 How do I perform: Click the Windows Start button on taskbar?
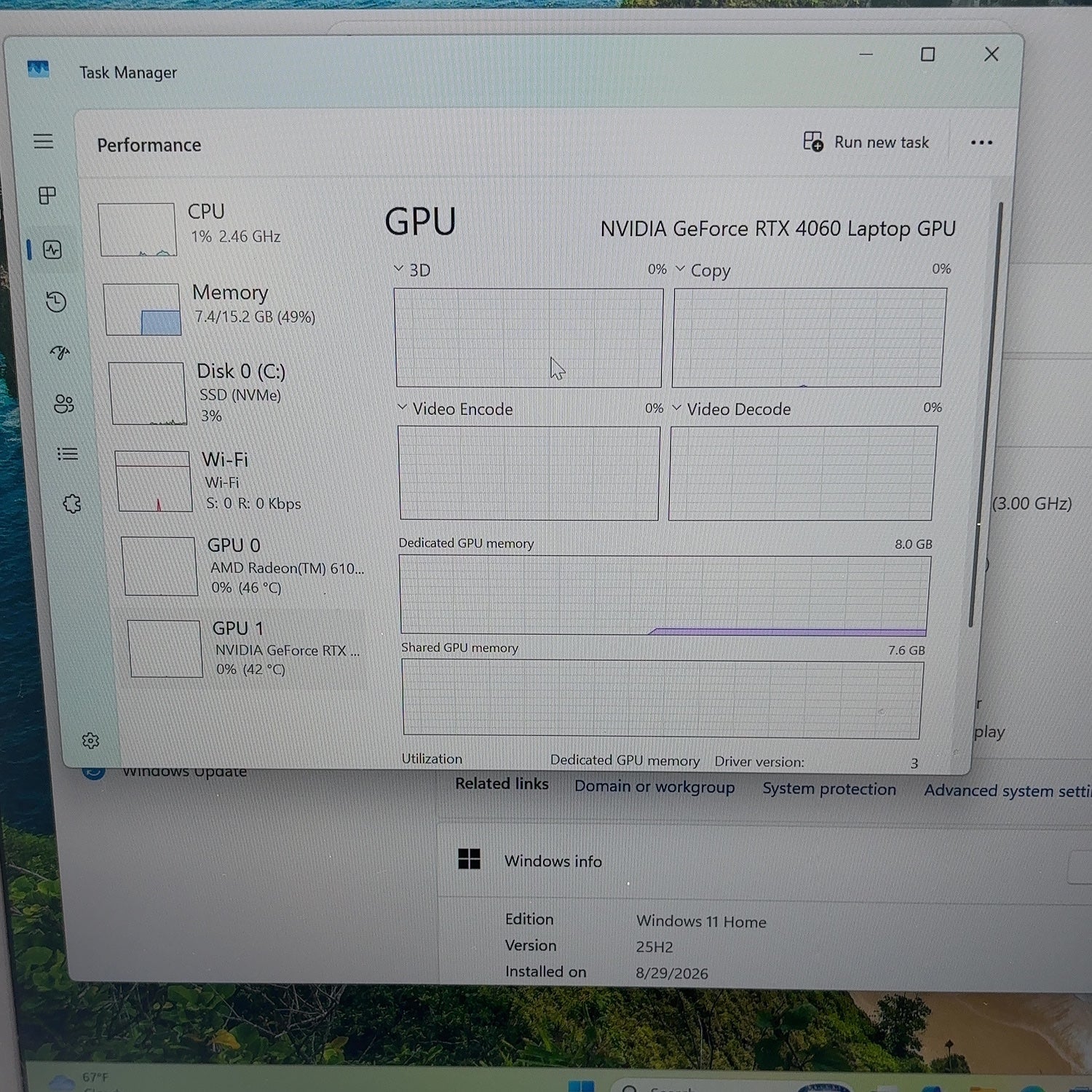(x=581, y=1086)
